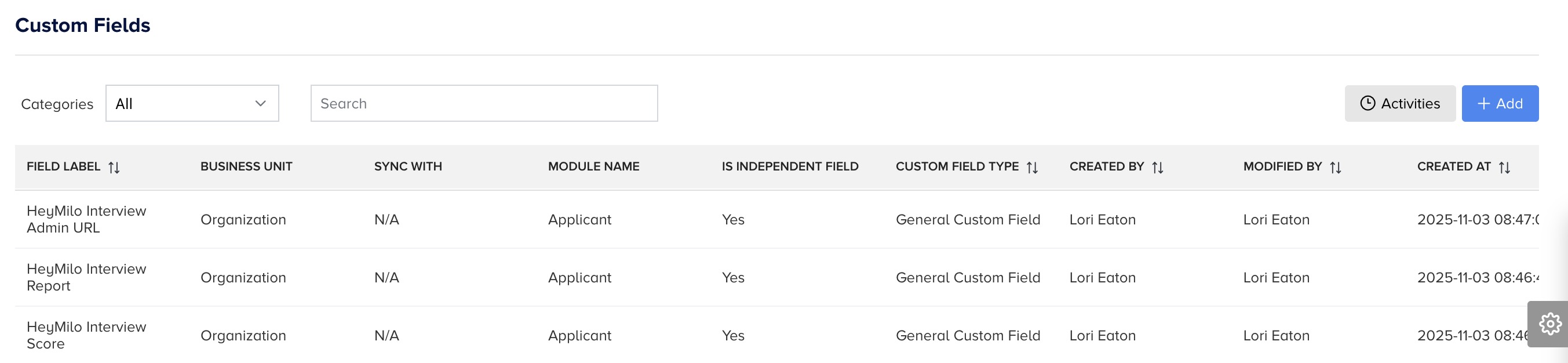The height and width of the screenshot is (363, 1568).
Task: Sort the table by Created At arrows
Action: 1504,168
